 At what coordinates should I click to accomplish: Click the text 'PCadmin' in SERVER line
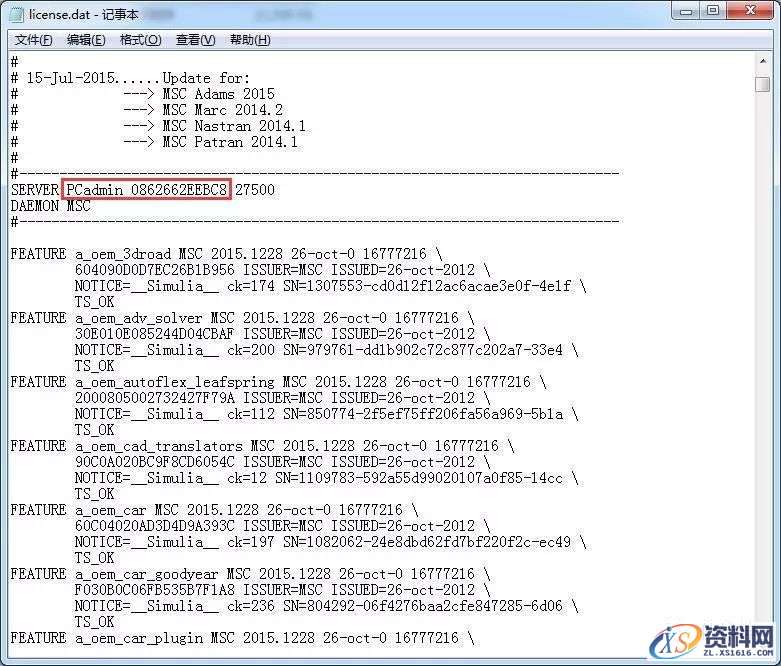95,190
